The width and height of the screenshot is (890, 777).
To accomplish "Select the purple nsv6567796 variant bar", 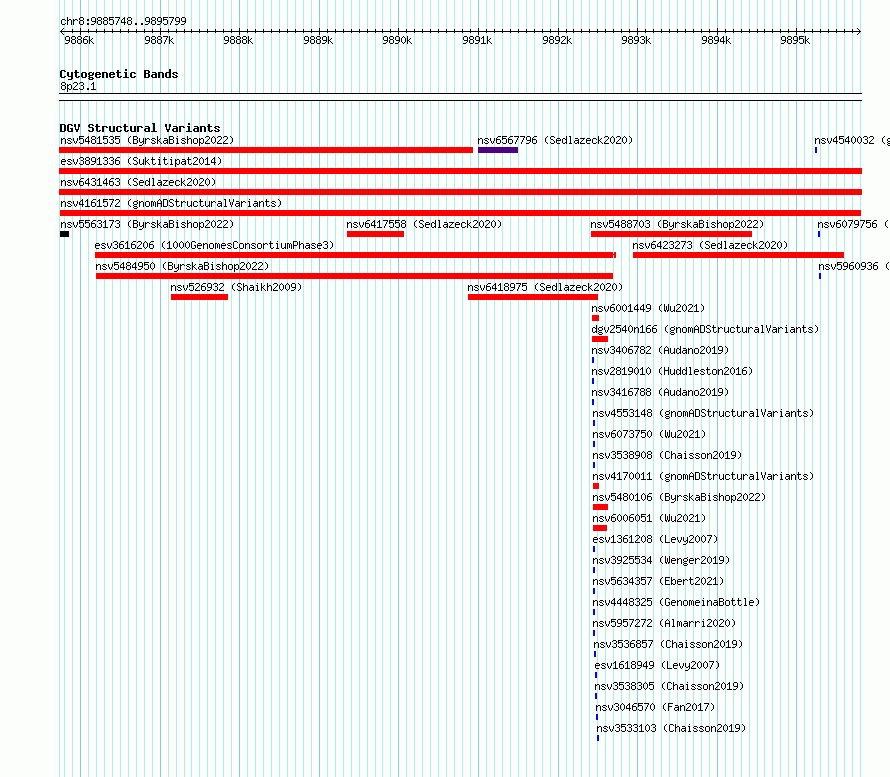I will click(x=498, y=150).
